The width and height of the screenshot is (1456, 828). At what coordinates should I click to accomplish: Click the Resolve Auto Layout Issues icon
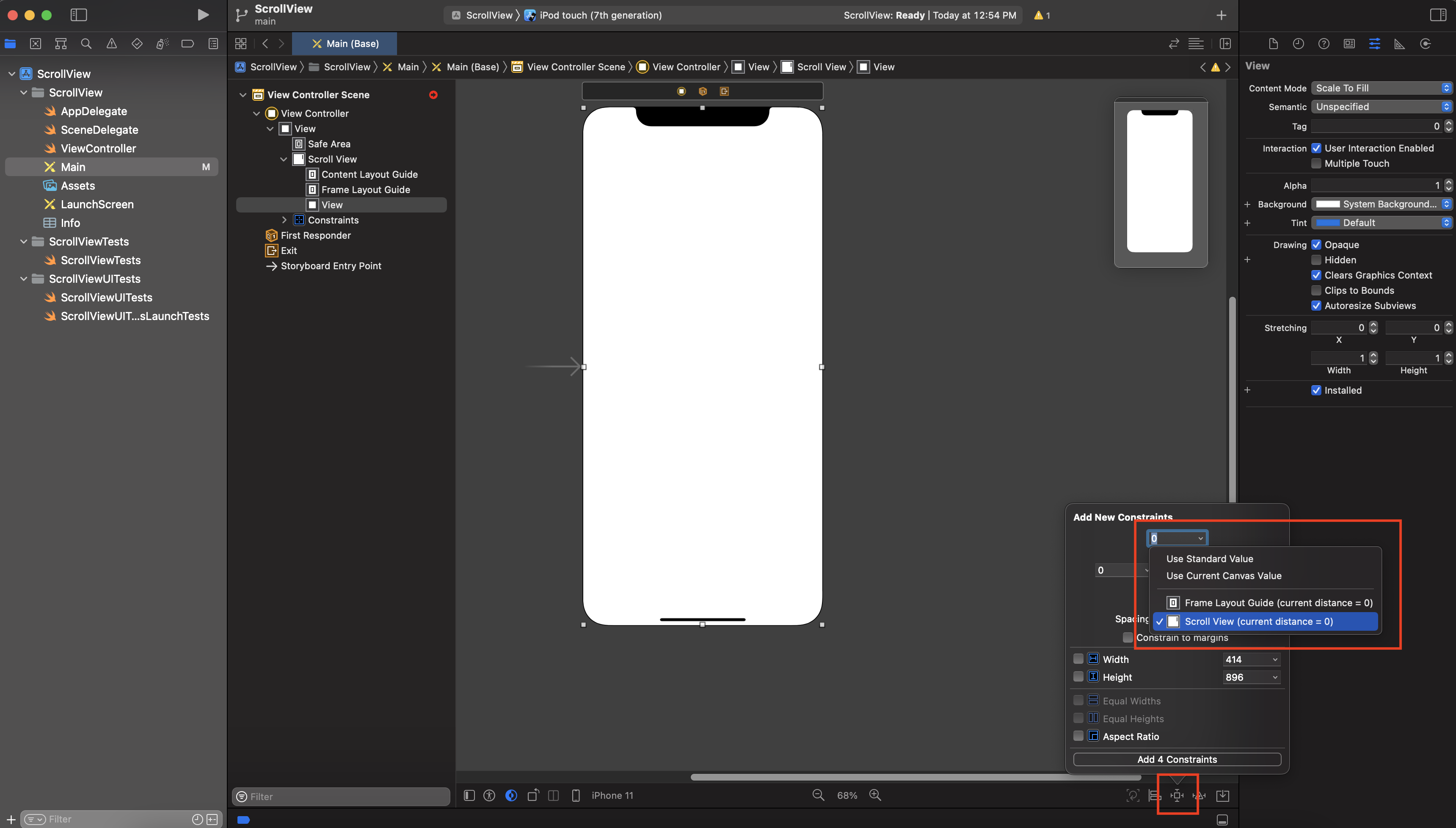coord(1199,795)
